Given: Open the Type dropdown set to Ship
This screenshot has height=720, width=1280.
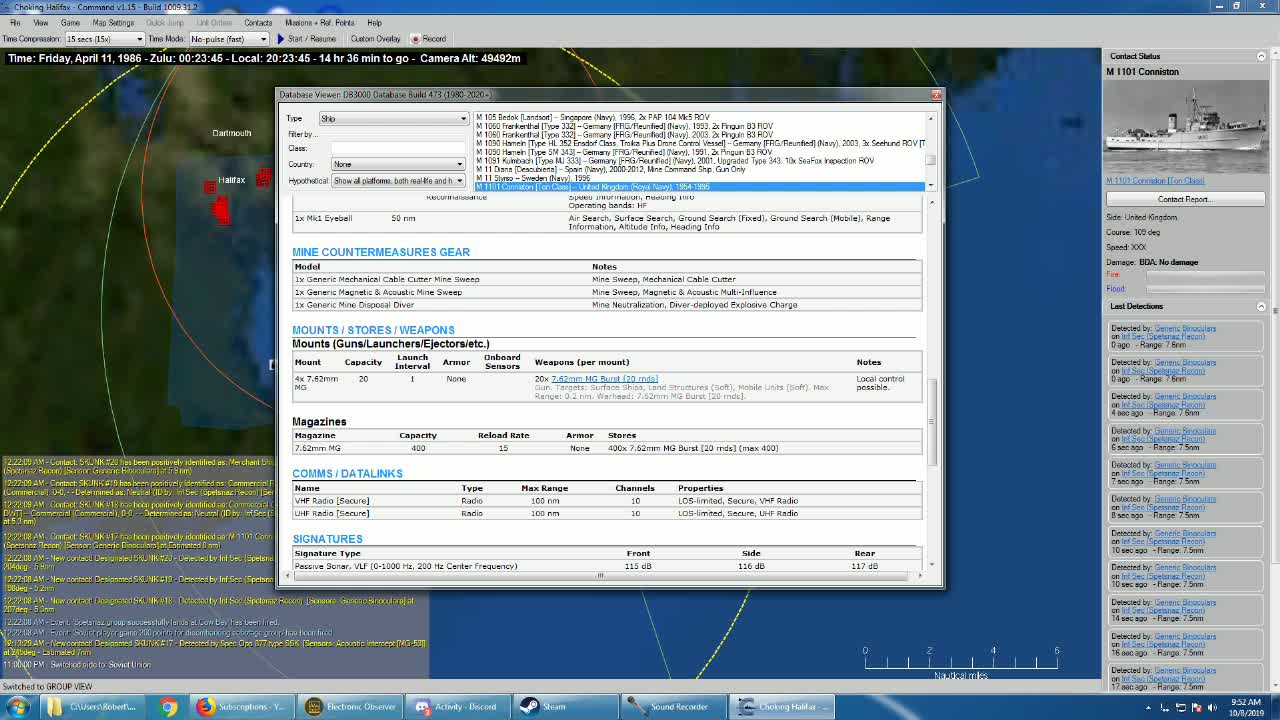Looking at the screenshot, I should (393, 118).
